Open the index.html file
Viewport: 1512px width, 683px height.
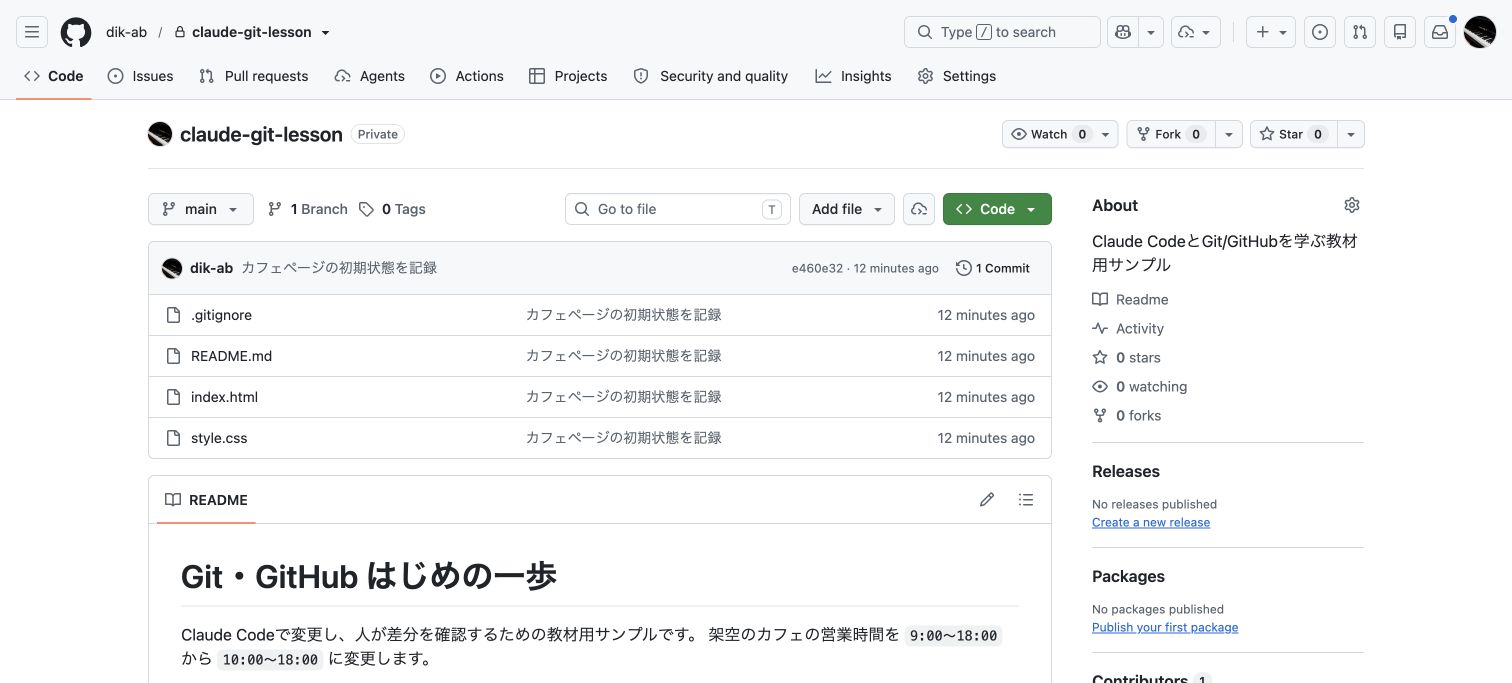click(x=224, y=397)
